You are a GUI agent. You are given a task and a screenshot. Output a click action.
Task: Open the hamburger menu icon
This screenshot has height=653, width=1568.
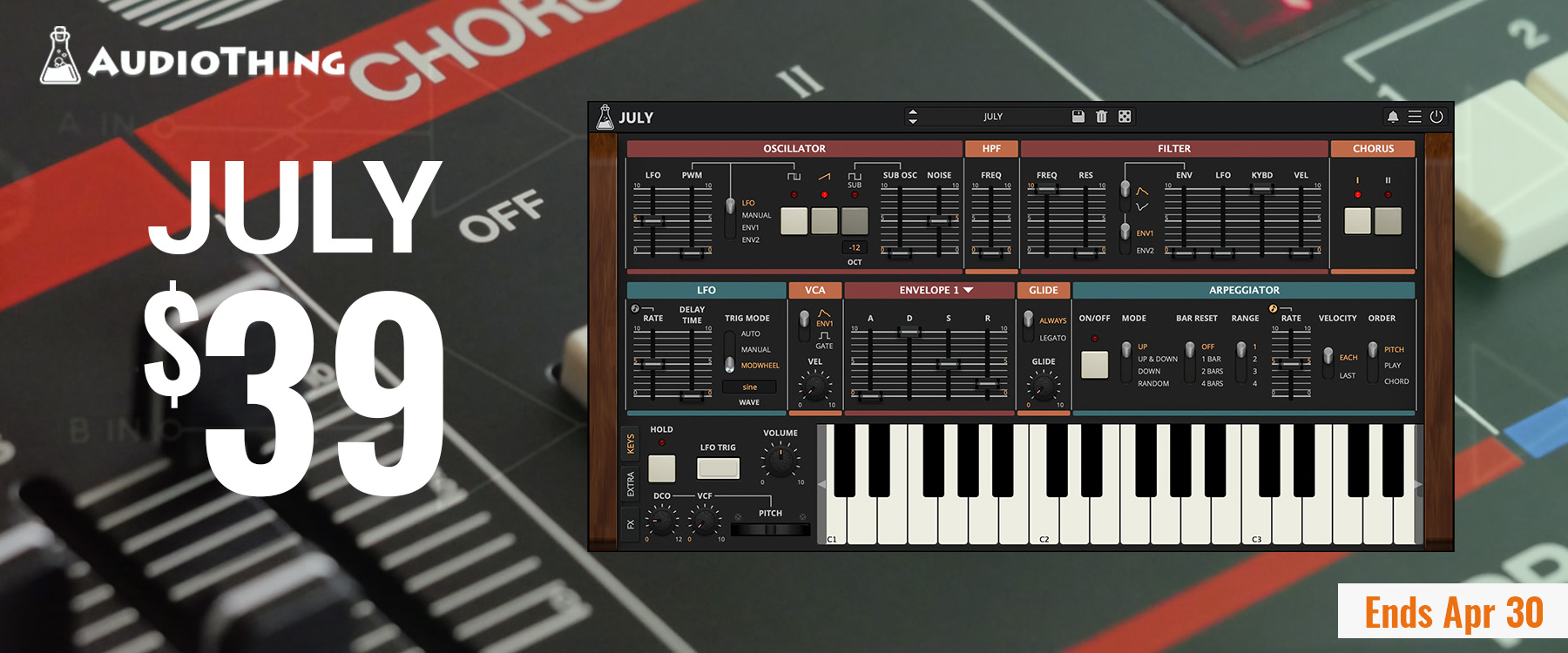[x=1415, y=117]
